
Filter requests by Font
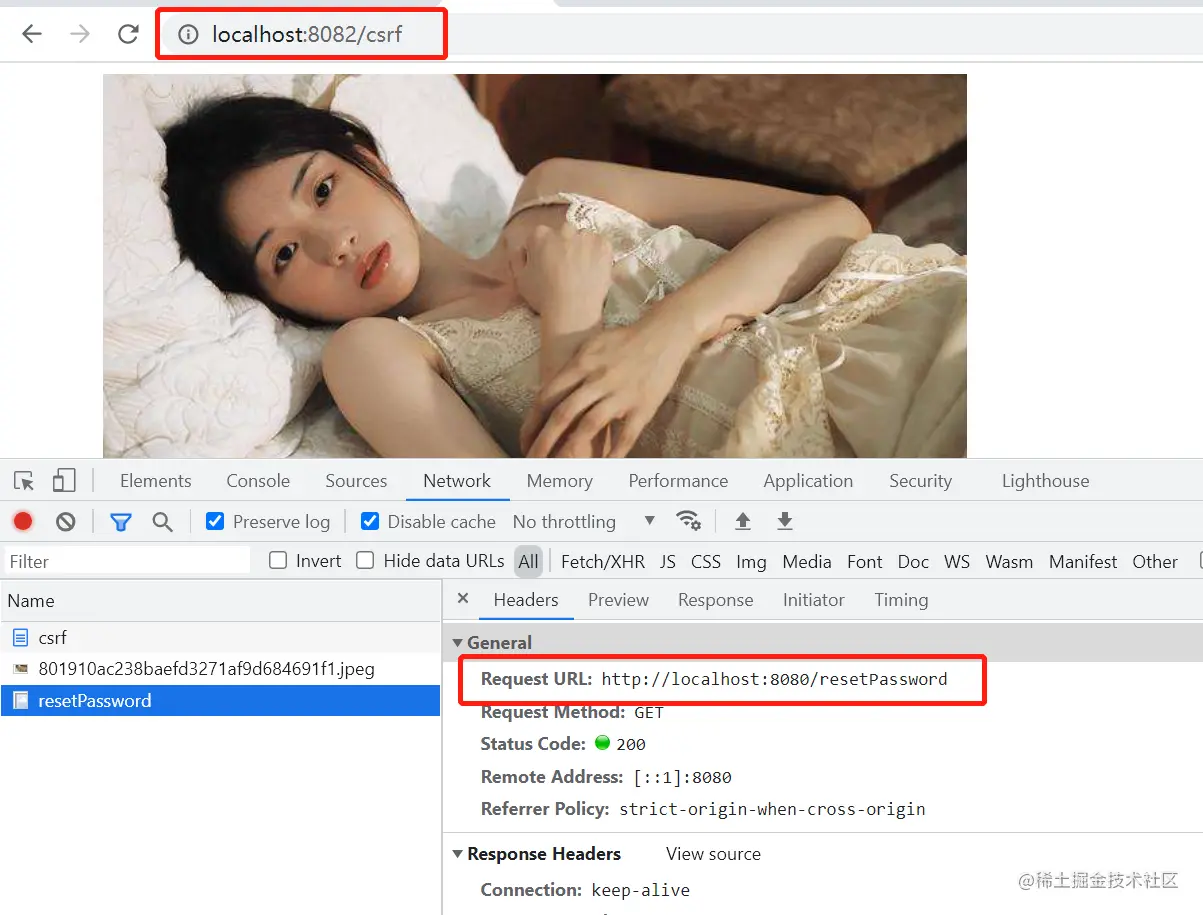864,562
